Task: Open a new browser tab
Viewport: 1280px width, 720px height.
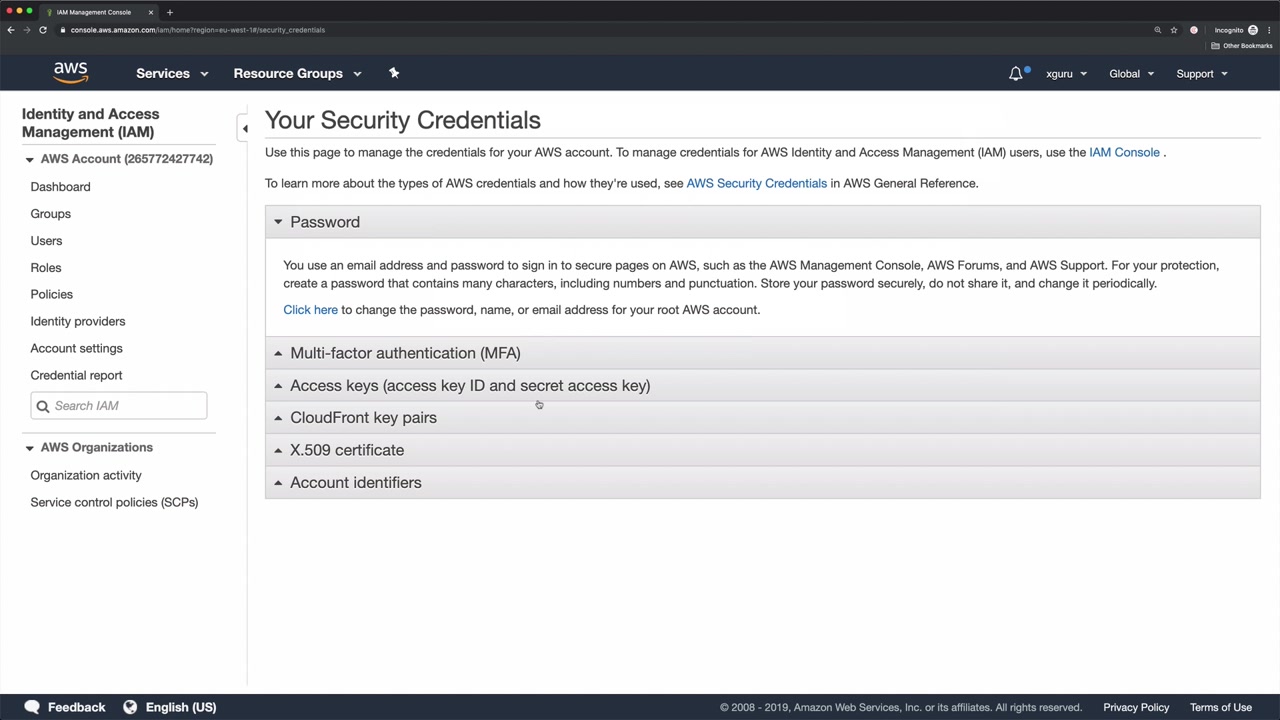Action: pyautogui.click(x=170, y=12)
